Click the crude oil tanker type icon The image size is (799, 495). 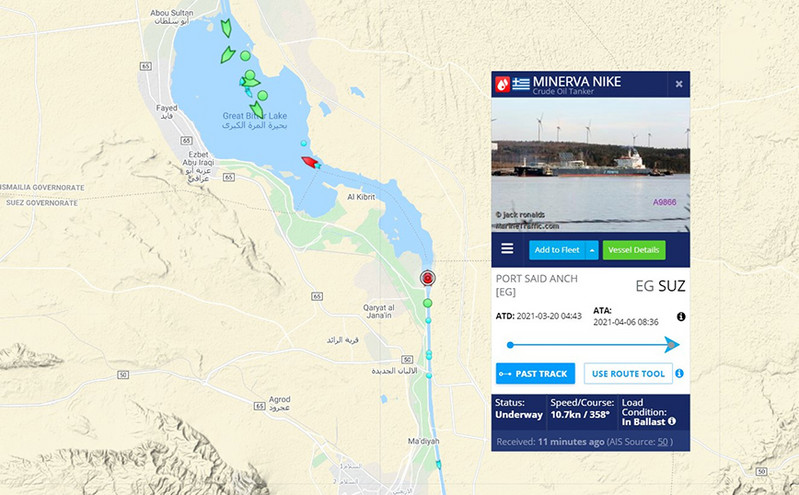click(502, 84)
